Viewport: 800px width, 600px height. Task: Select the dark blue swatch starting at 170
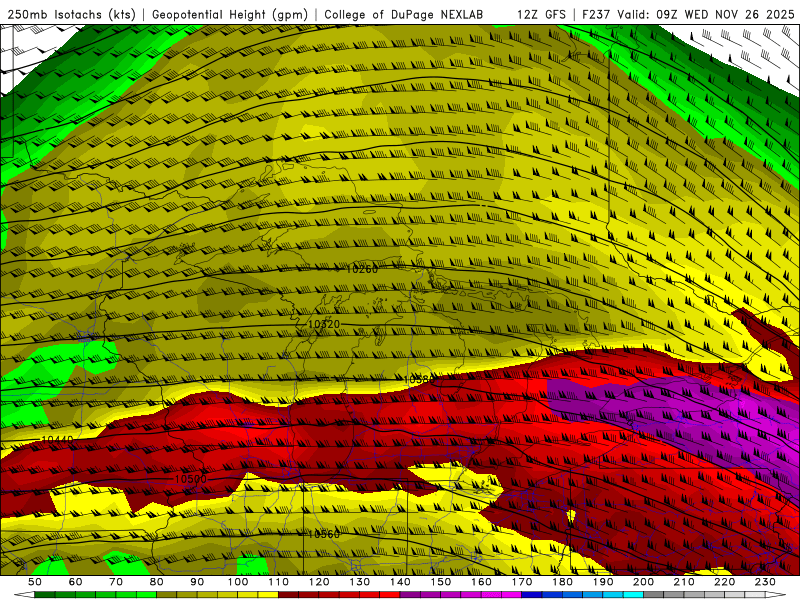(532, 594)
